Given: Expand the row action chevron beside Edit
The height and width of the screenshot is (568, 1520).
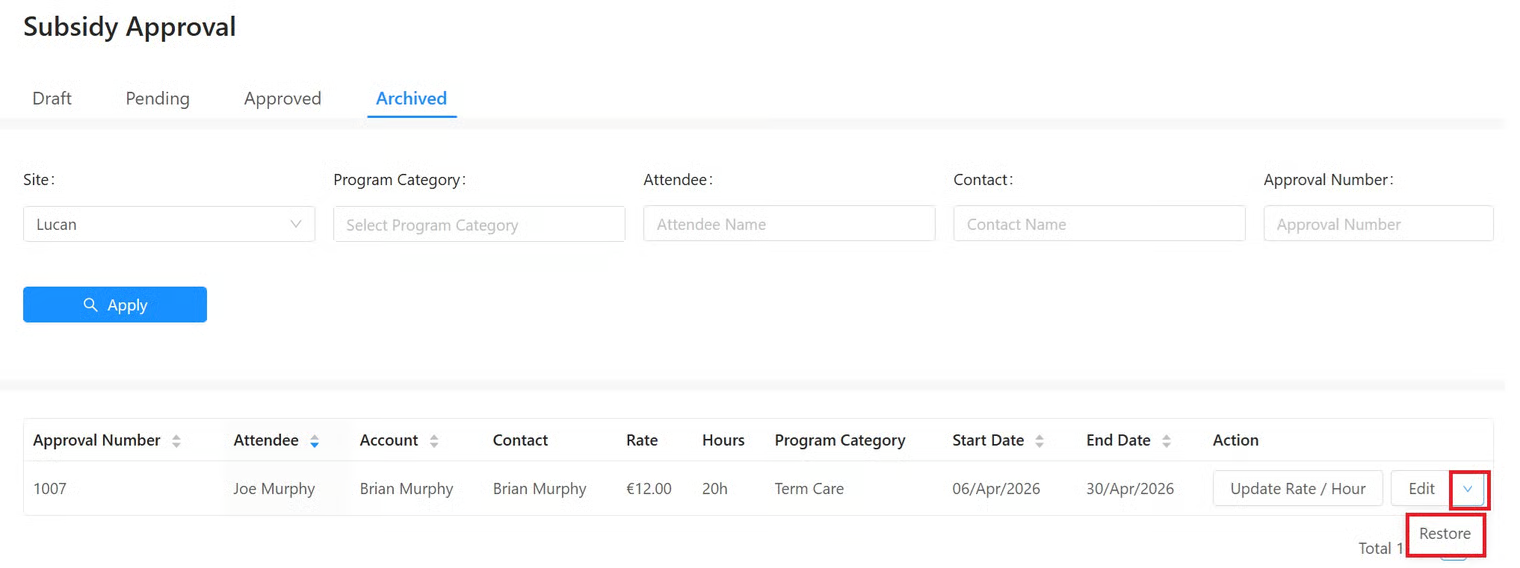Looking at the screenshot, I should click(x=1467, y=489).
